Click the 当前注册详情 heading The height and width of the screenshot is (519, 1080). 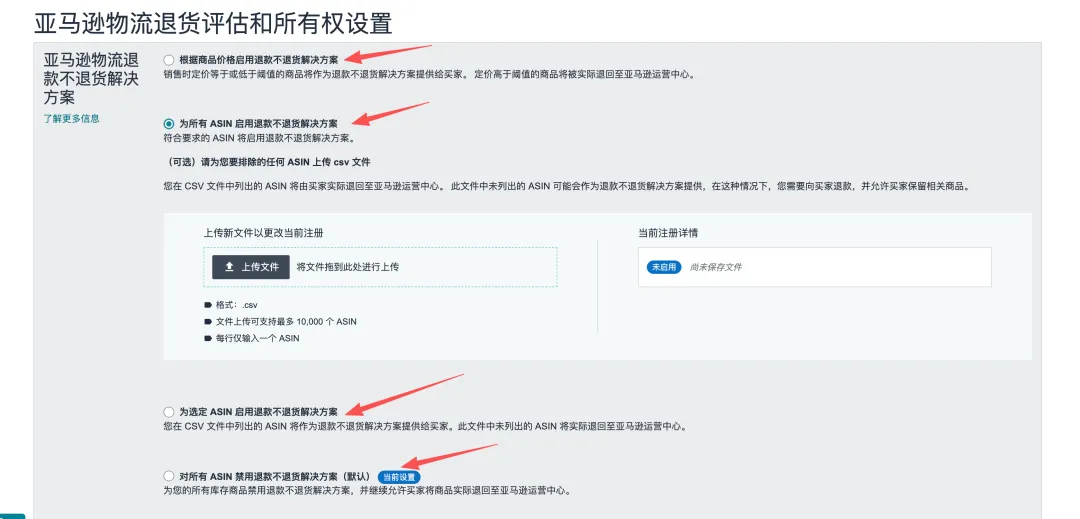point(668,233)
